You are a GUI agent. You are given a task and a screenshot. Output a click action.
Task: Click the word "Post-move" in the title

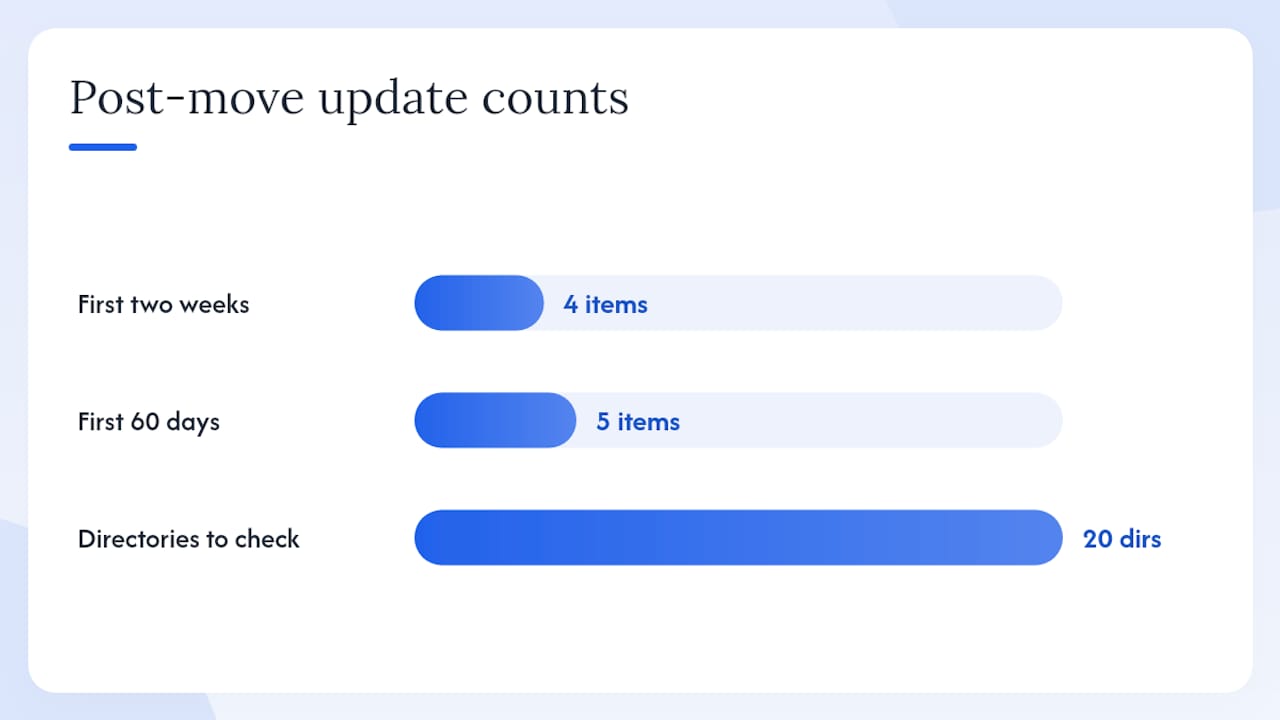185,99
